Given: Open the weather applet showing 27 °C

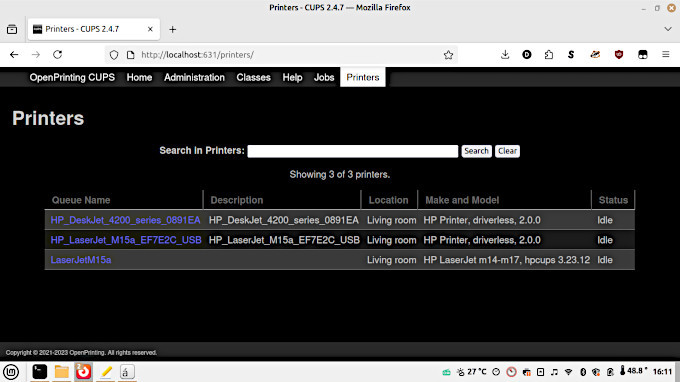Looking at the screenshot, I should (x=472, y=372).
